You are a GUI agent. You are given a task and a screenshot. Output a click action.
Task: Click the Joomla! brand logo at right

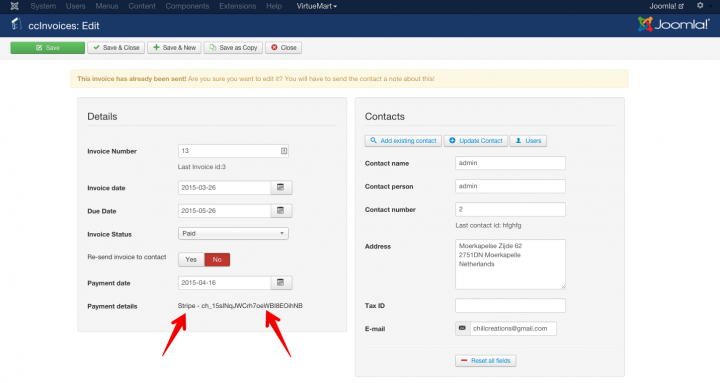click(x=674, y=24)
